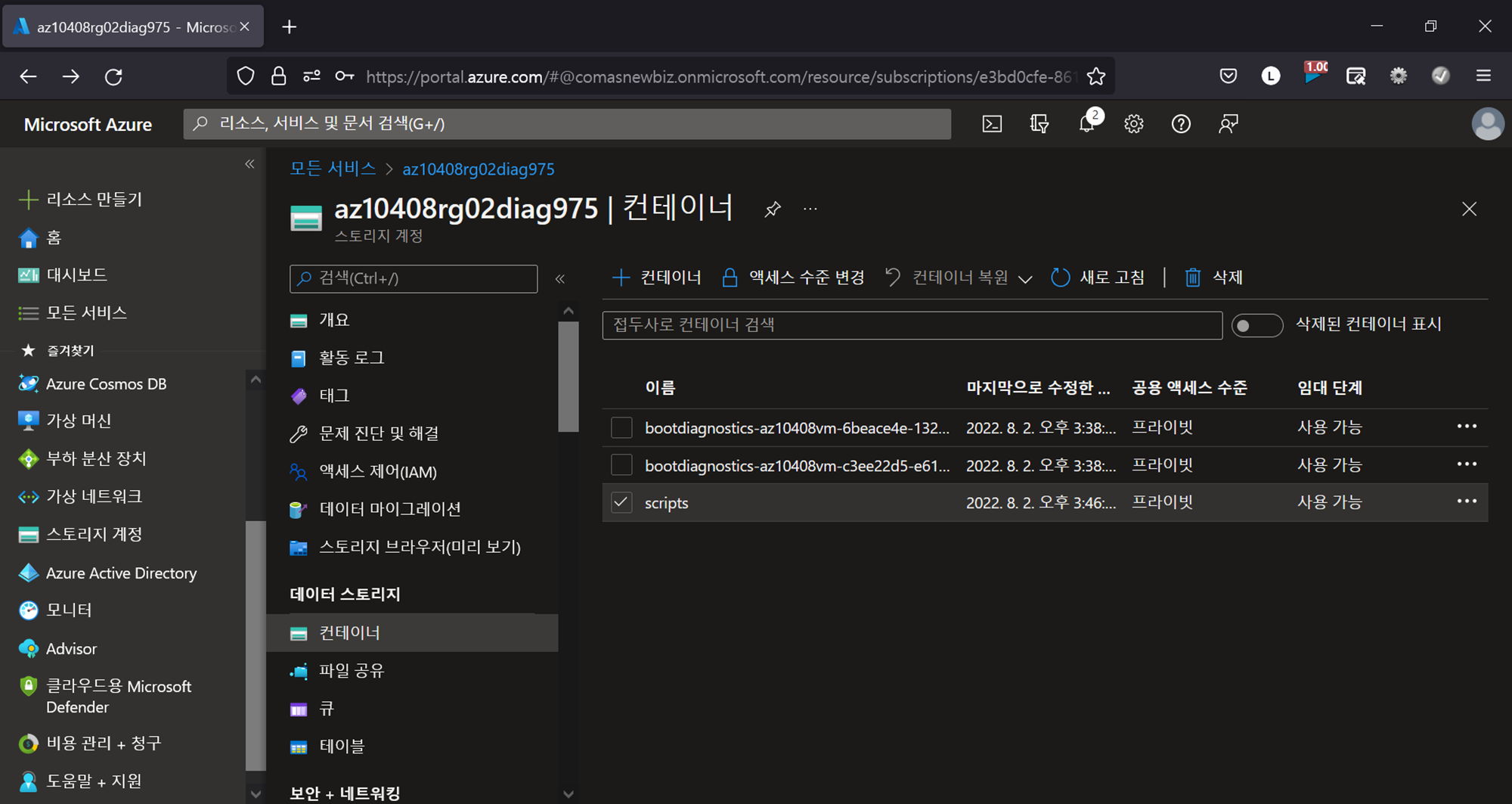Open feedback icon in Azure header

[1228, 124]
